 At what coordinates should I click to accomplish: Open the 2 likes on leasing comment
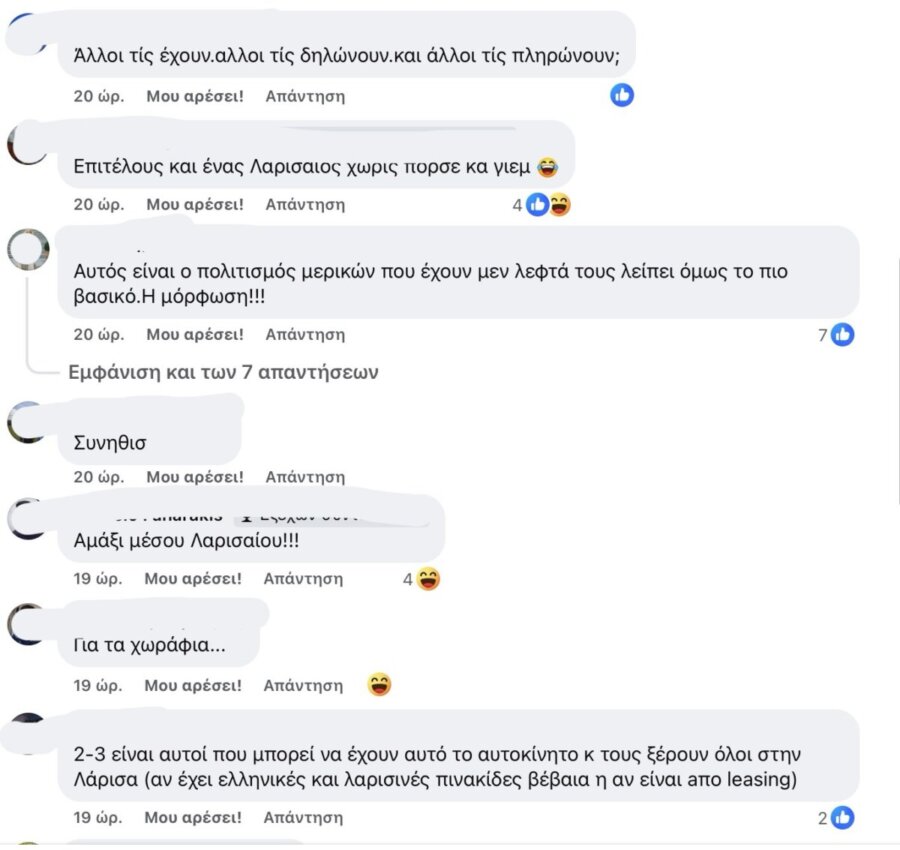click(836, 818)
